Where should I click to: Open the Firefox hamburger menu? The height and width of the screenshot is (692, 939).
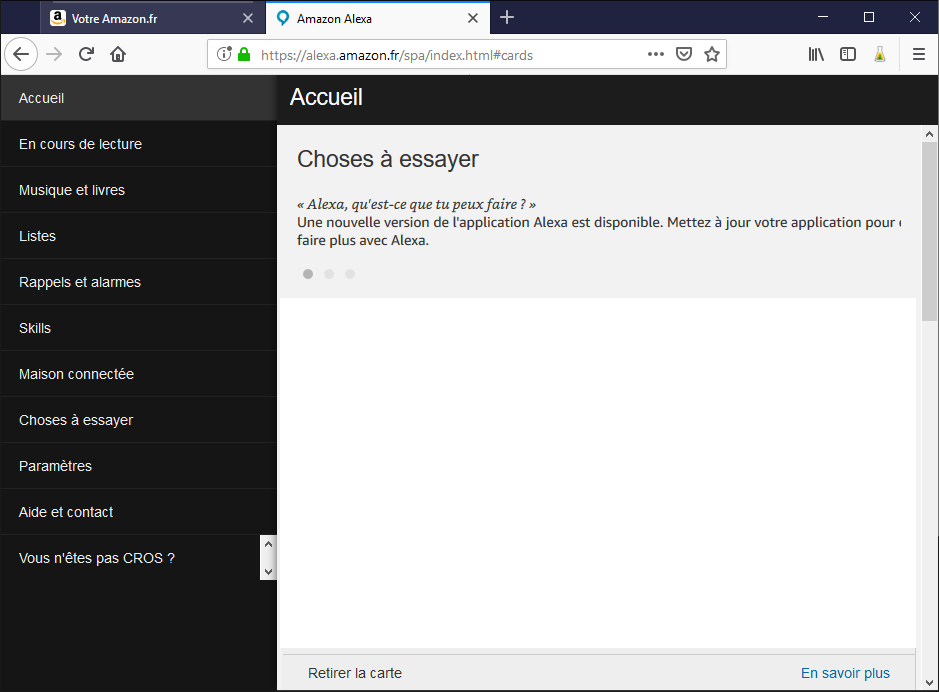click(x=919, y=54)
